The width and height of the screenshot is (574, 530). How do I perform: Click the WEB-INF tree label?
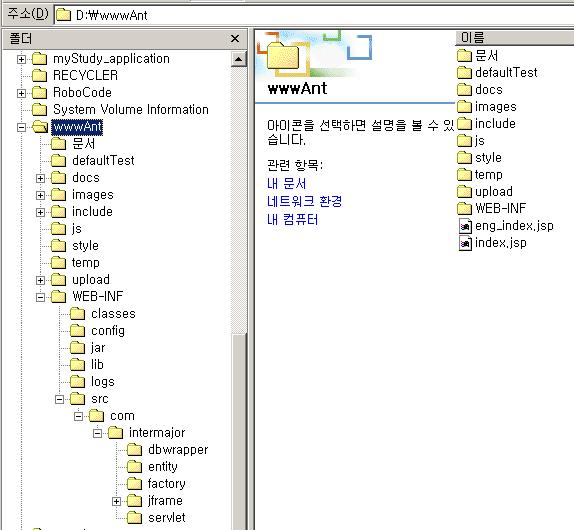click(98, 296)
